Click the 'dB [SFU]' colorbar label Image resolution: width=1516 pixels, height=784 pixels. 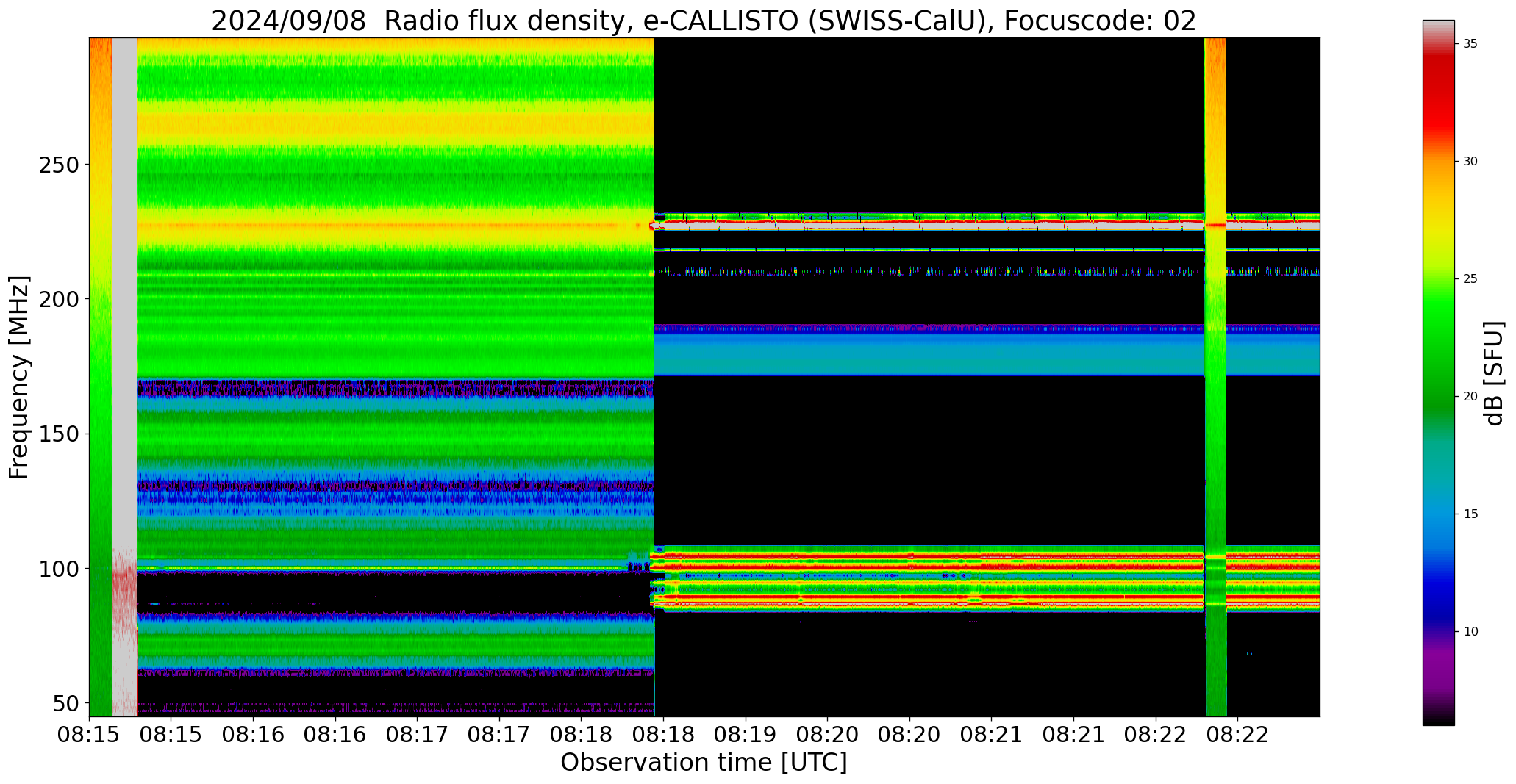(x=1494, y=373)
